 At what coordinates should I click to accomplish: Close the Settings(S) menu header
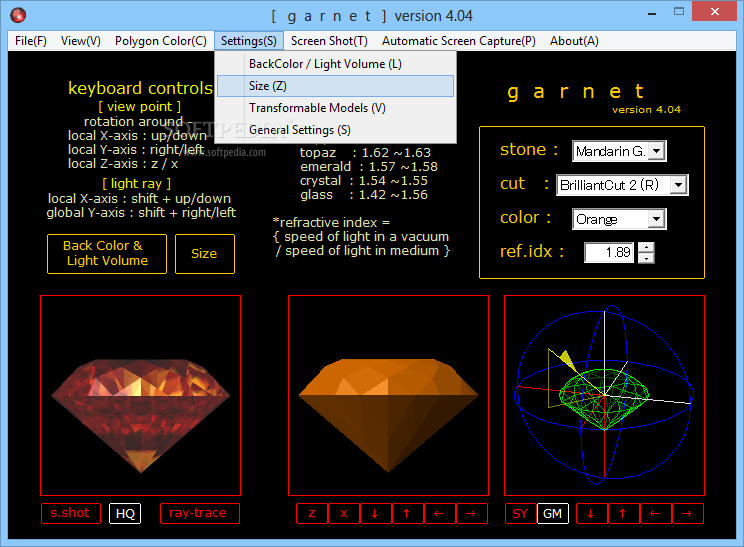[x=249, y=41]
